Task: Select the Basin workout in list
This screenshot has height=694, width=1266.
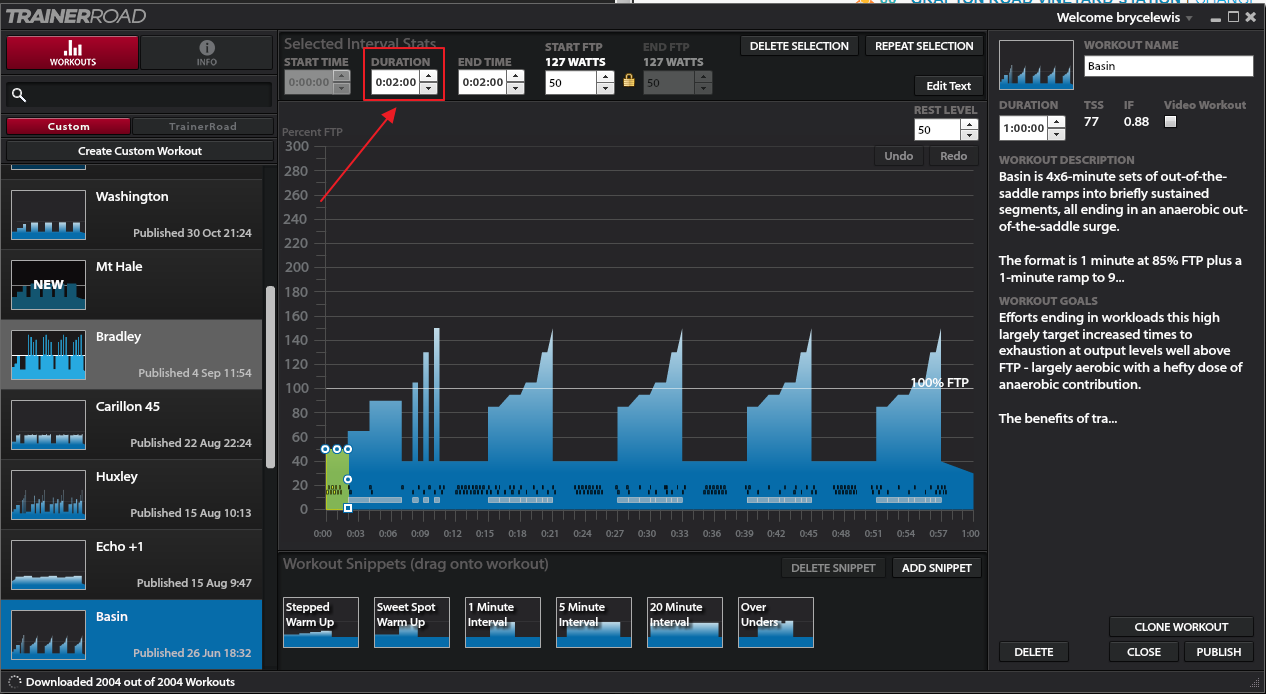Action: 131,634
